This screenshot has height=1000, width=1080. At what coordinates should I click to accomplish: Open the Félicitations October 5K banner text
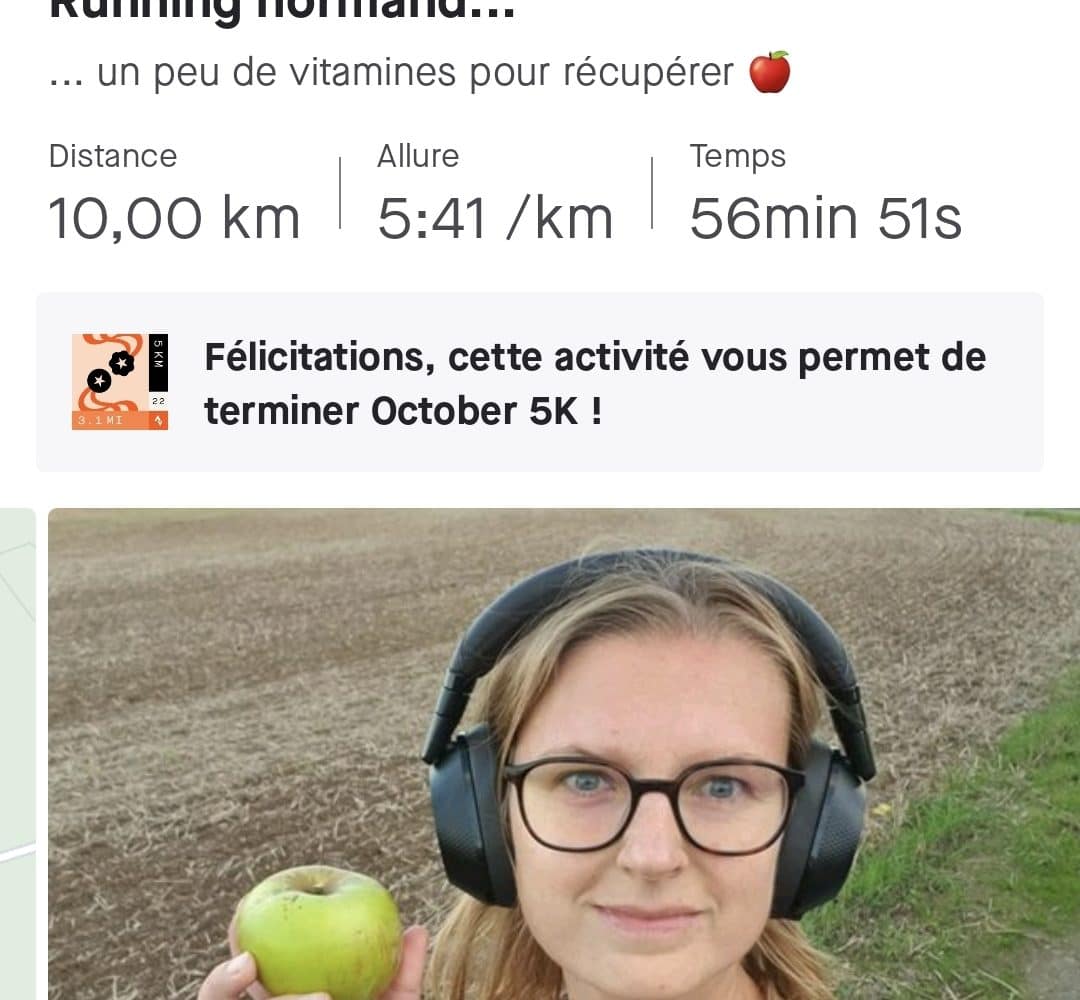pyautogui.click(x=595, y=384)
